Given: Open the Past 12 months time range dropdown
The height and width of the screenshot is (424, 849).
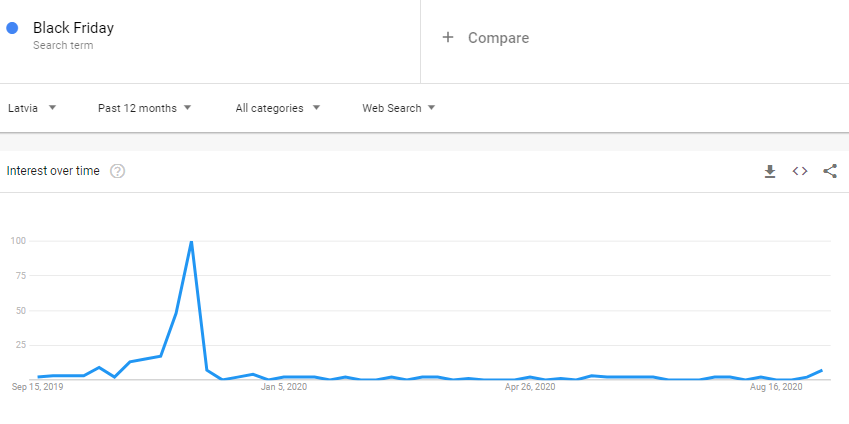Looking at the screenshot, I should click(145, 108).
